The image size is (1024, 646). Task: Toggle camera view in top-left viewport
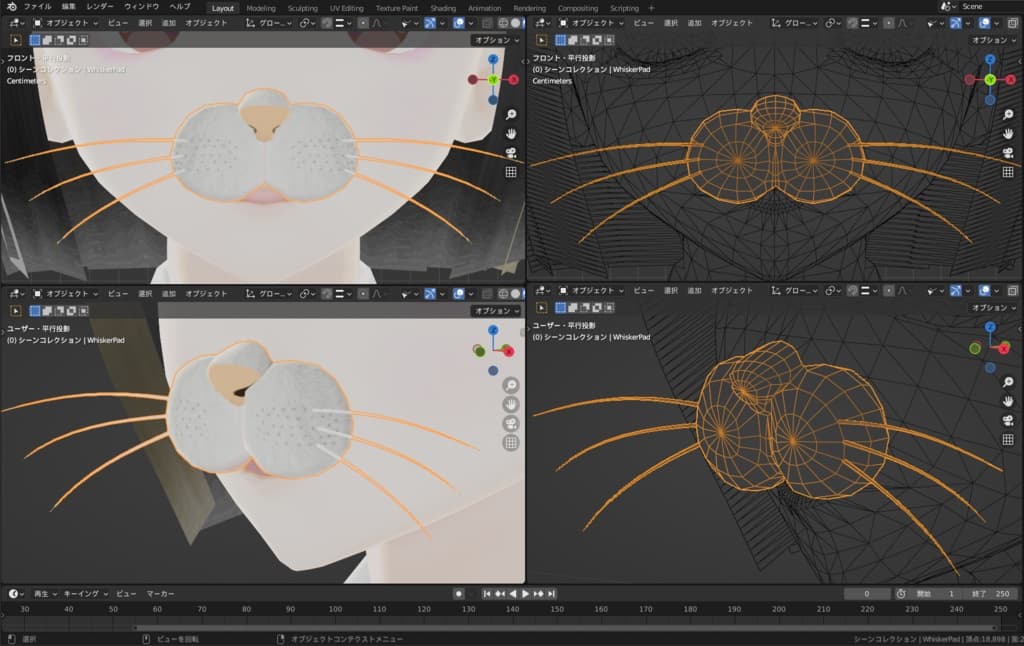[511, 153]
